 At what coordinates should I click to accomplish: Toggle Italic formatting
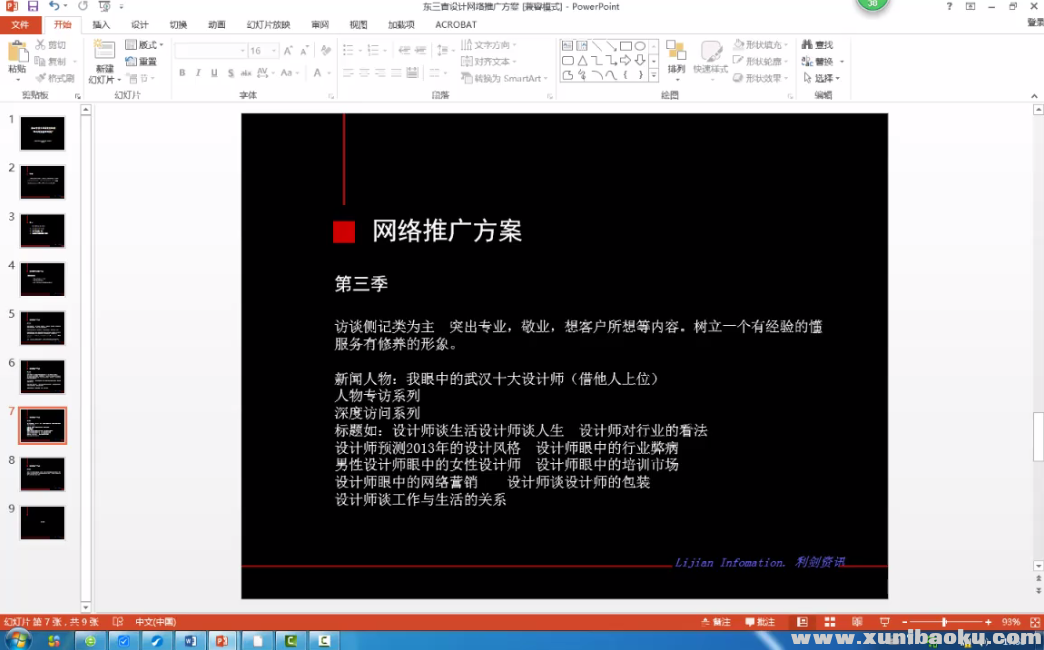click(198, 72)
